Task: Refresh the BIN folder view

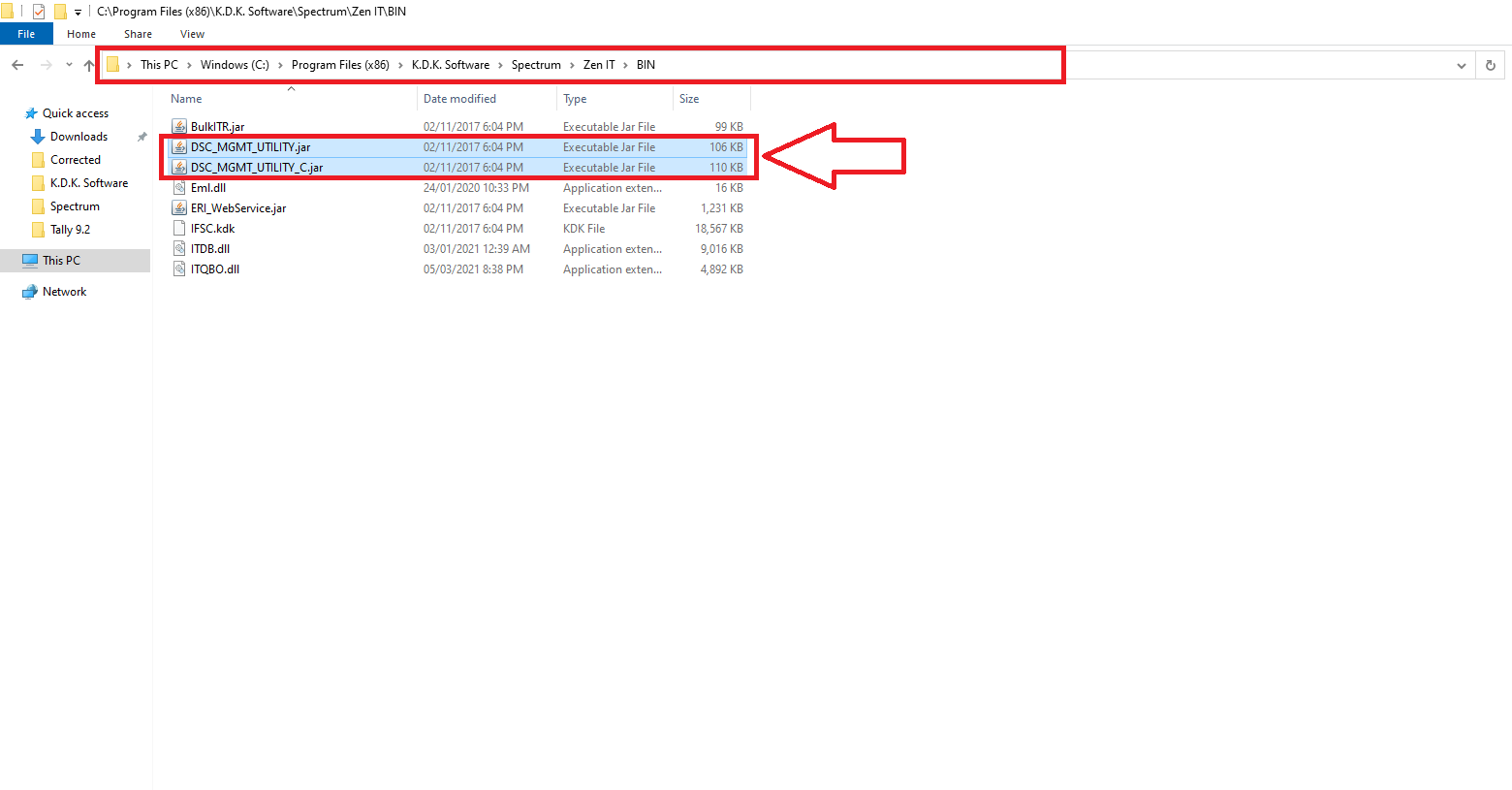Action: point(1491,65)
